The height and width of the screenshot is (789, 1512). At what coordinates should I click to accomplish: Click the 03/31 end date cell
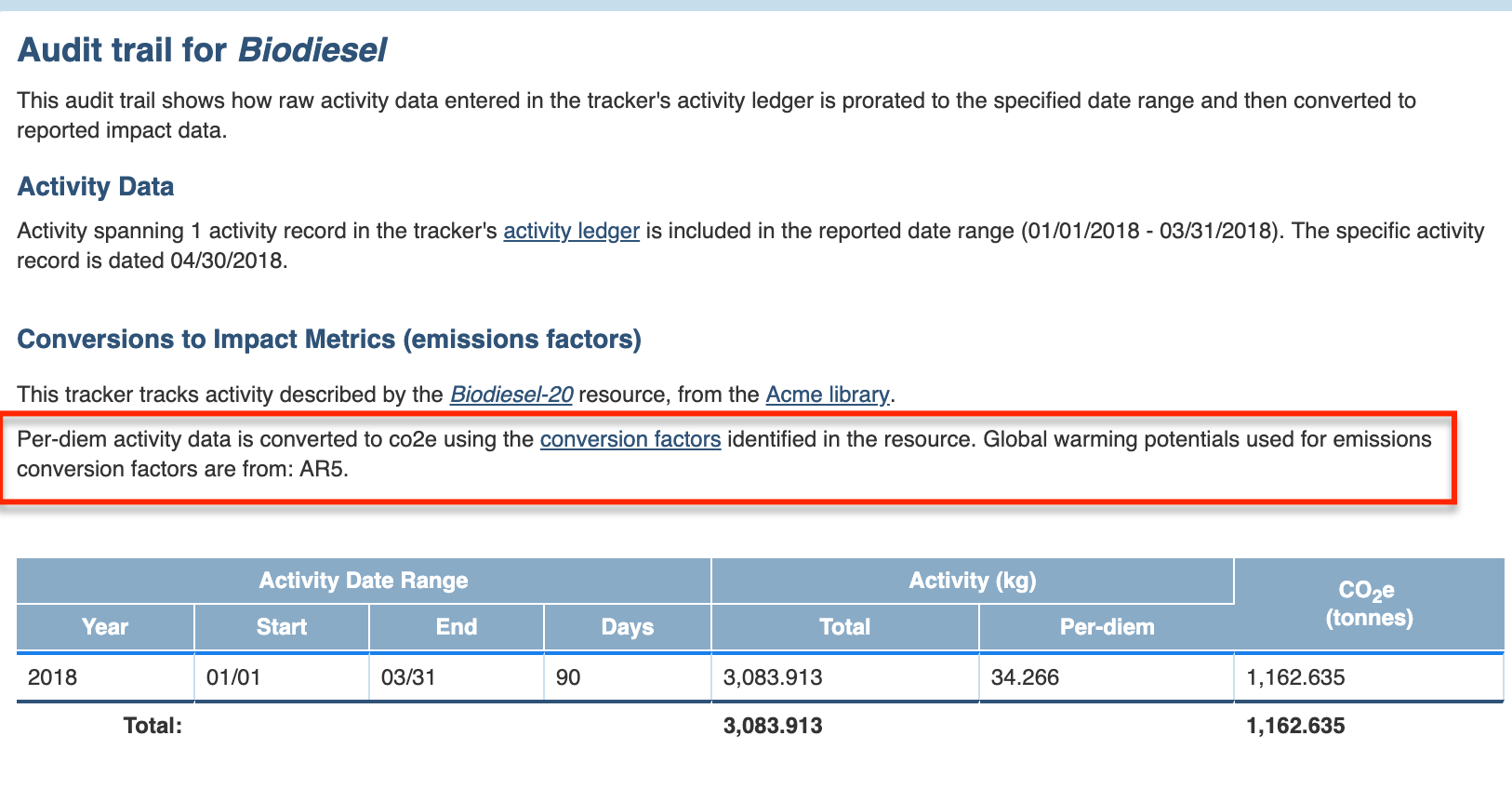408,677
